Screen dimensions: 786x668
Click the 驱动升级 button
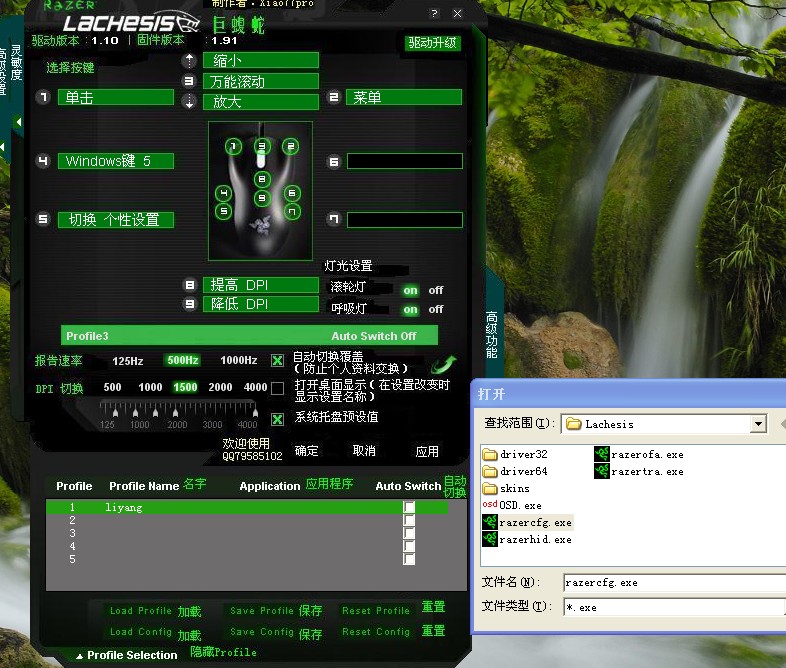[x=432, y=43]
